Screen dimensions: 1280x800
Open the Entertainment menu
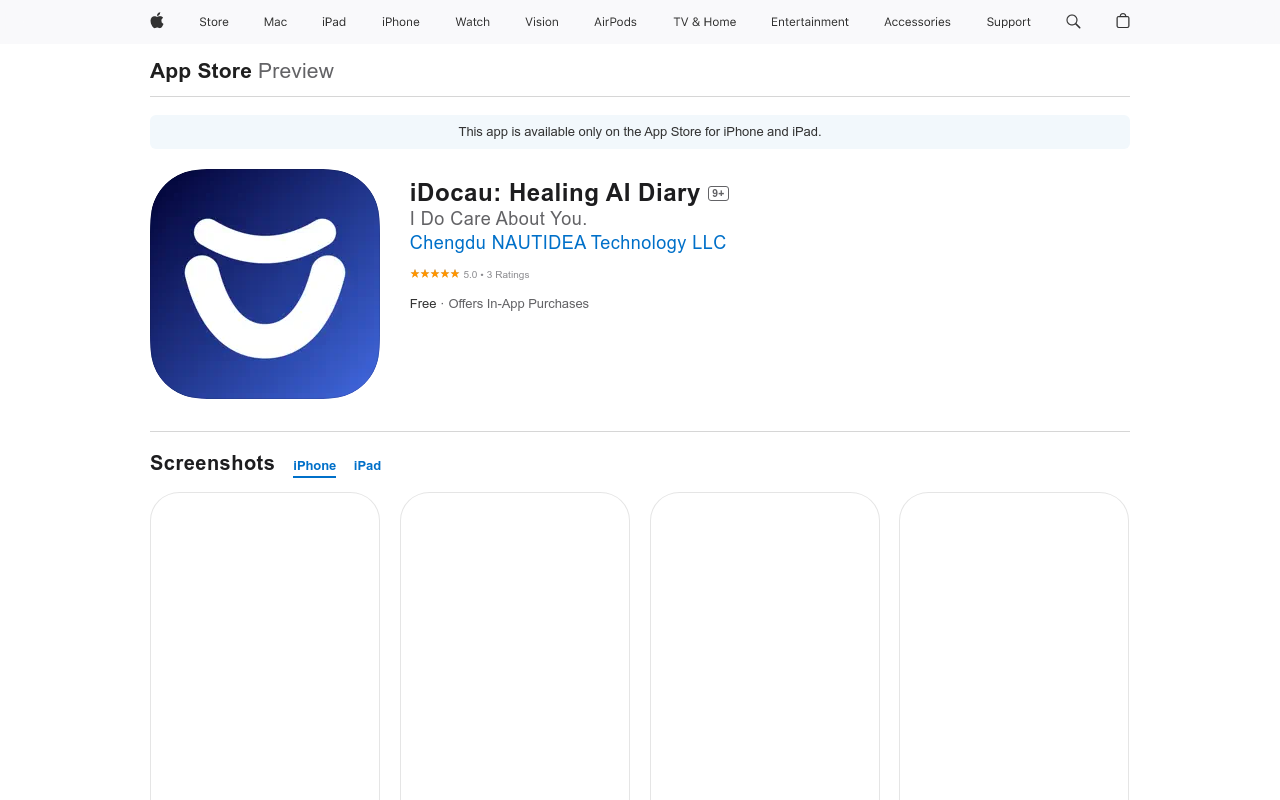point(810,22)
